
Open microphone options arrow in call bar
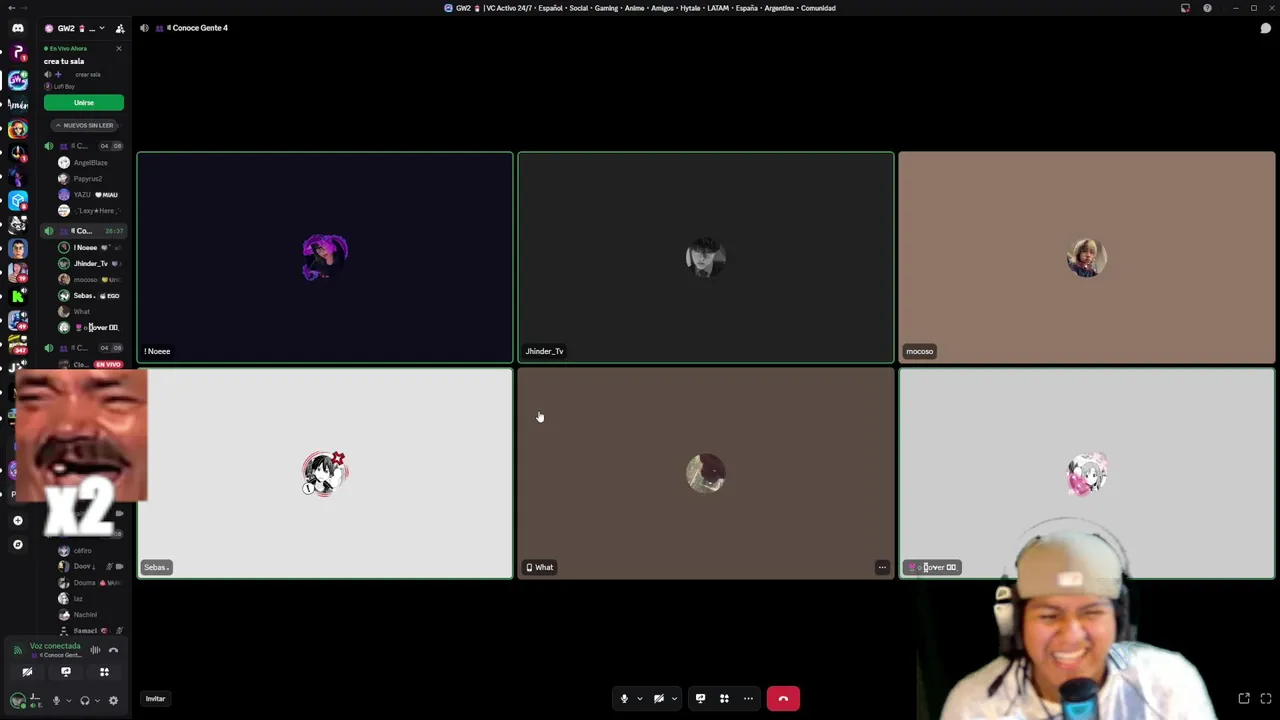pyautogui.click(x=639, y=698)
